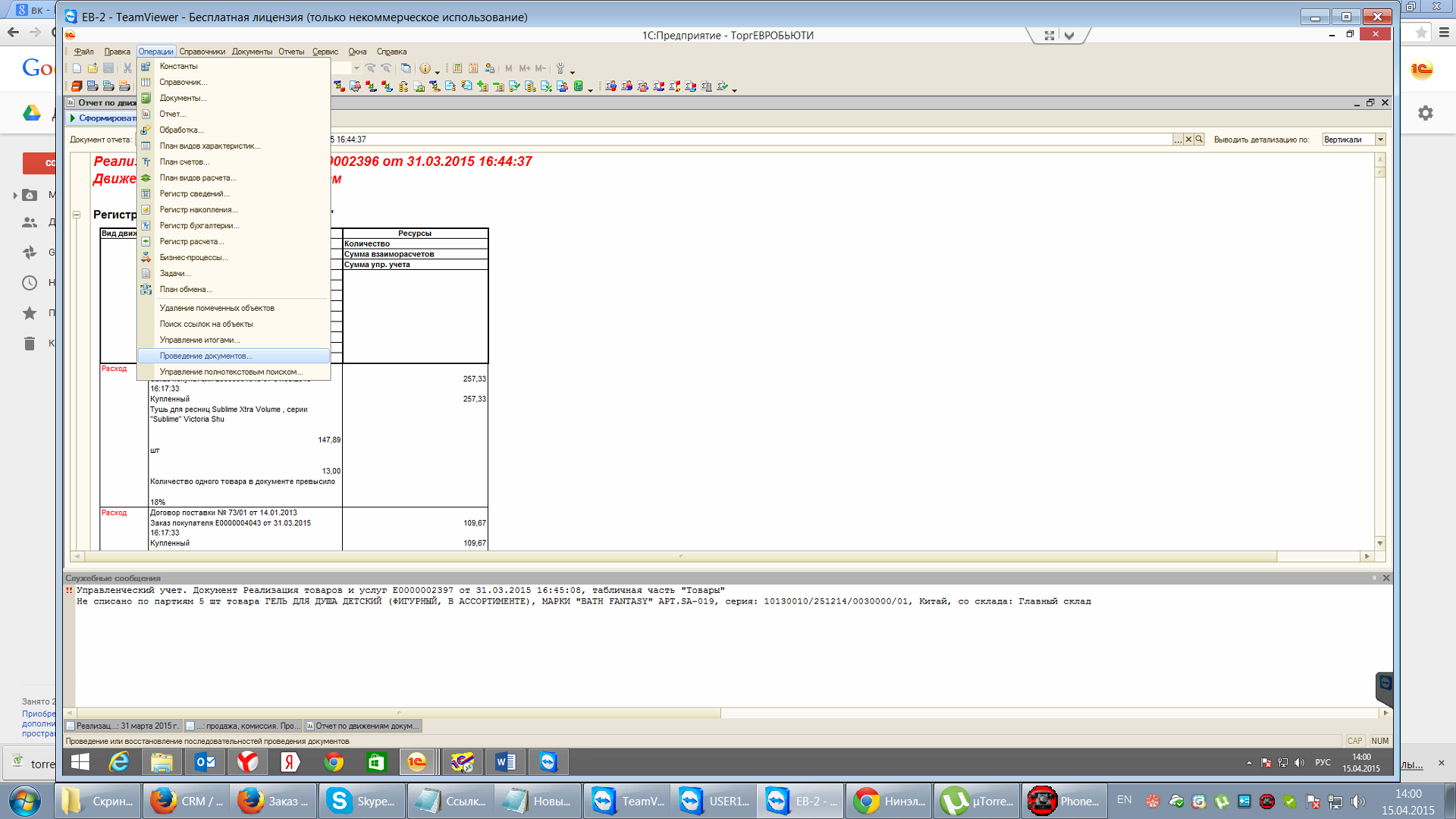This screenshot has width=1456, height=819.
Task: Click the calendar icon in toolbar
Action: 473,68
